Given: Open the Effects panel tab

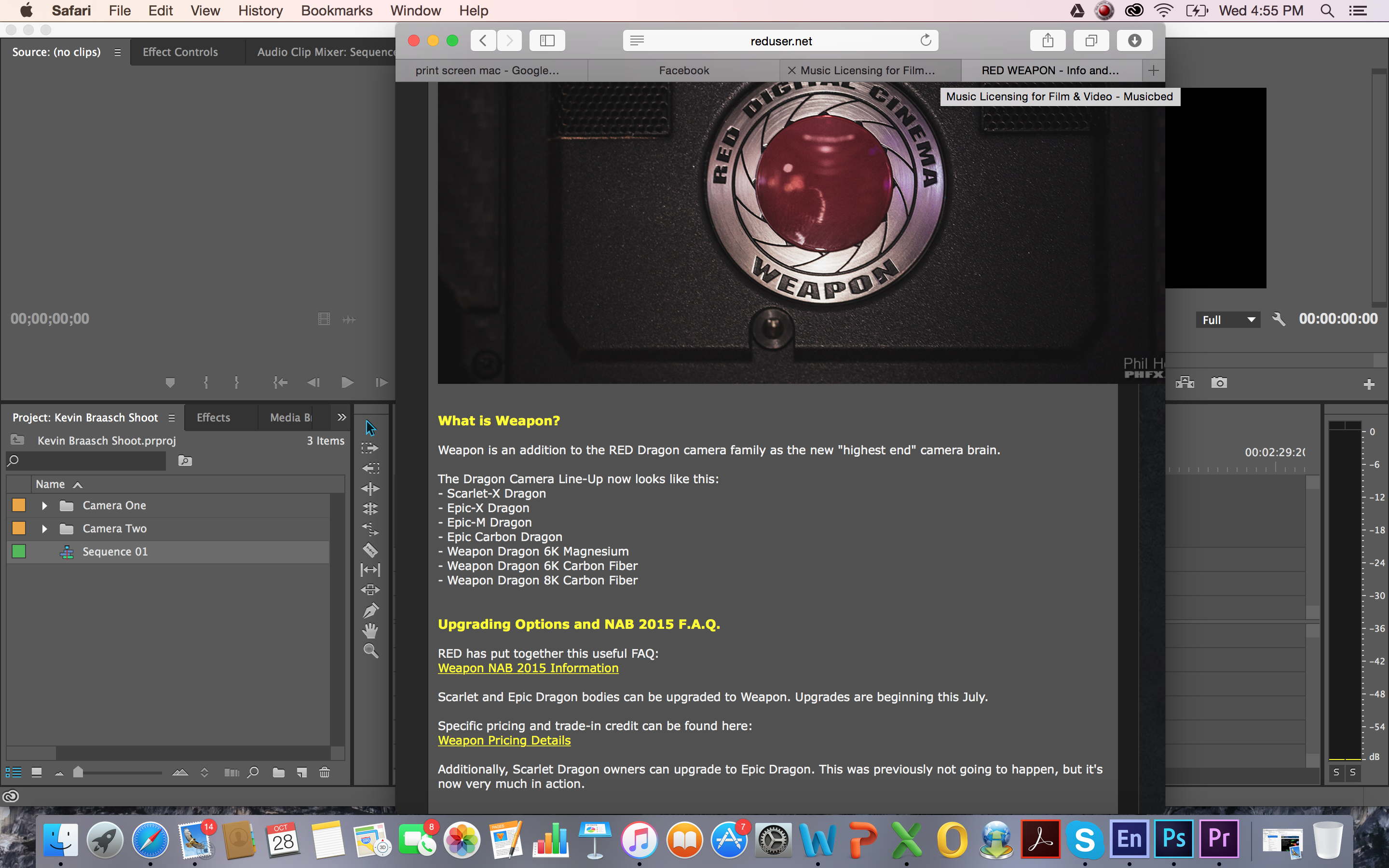Looking at the screenshot, I should tap(213, 417).
